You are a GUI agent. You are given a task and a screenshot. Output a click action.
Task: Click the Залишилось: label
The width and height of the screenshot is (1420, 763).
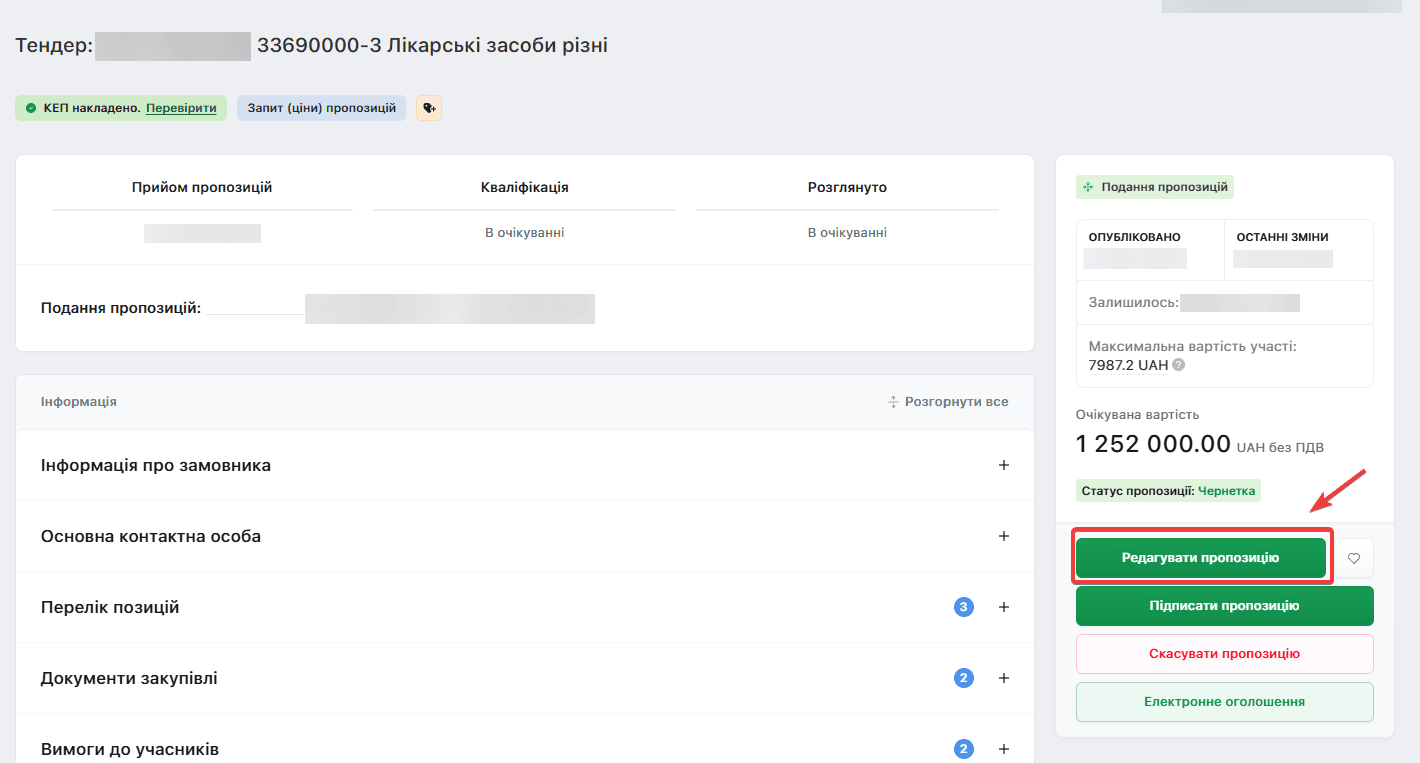click(1134, 302)
